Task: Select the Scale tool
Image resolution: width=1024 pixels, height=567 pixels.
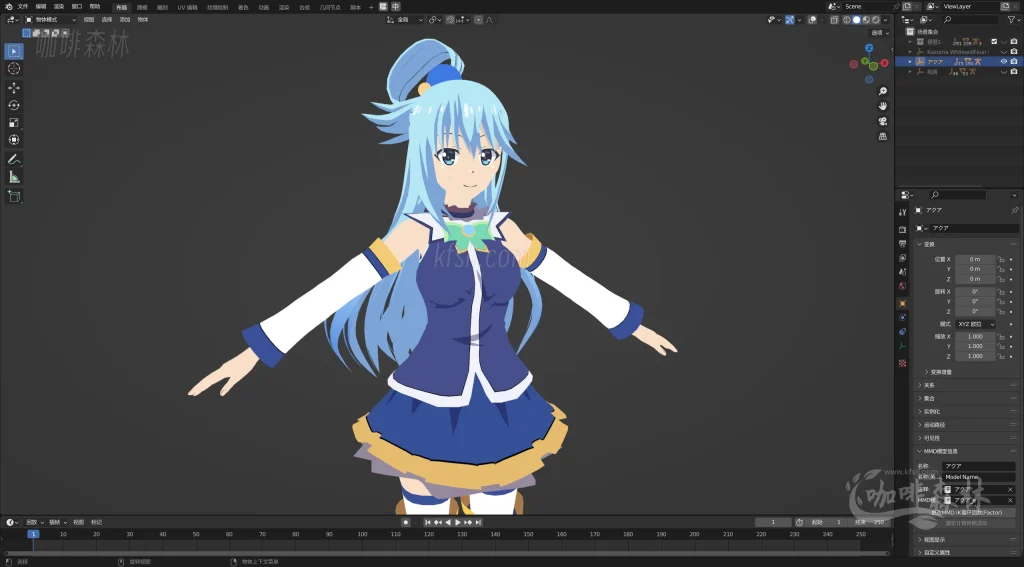Action: click(x=14, y=123)
